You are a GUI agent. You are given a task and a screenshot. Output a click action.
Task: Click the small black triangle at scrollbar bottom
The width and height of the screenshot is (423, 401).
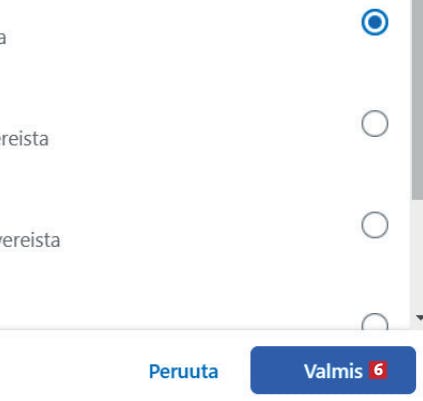click(420, 318)
